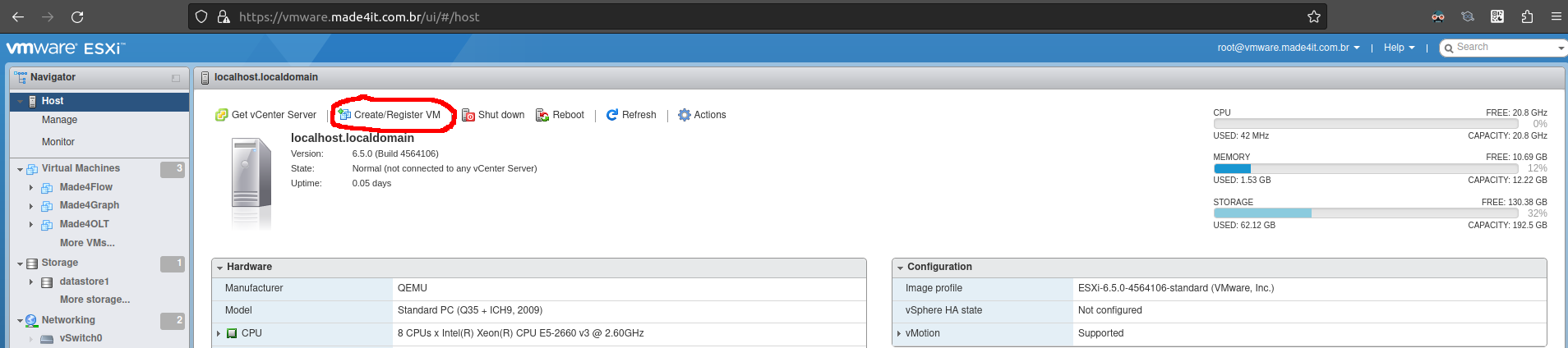Open the Help menu
Viewport: 1568px width, 348px height.
pyautogui.click(x=1399, y=48)
